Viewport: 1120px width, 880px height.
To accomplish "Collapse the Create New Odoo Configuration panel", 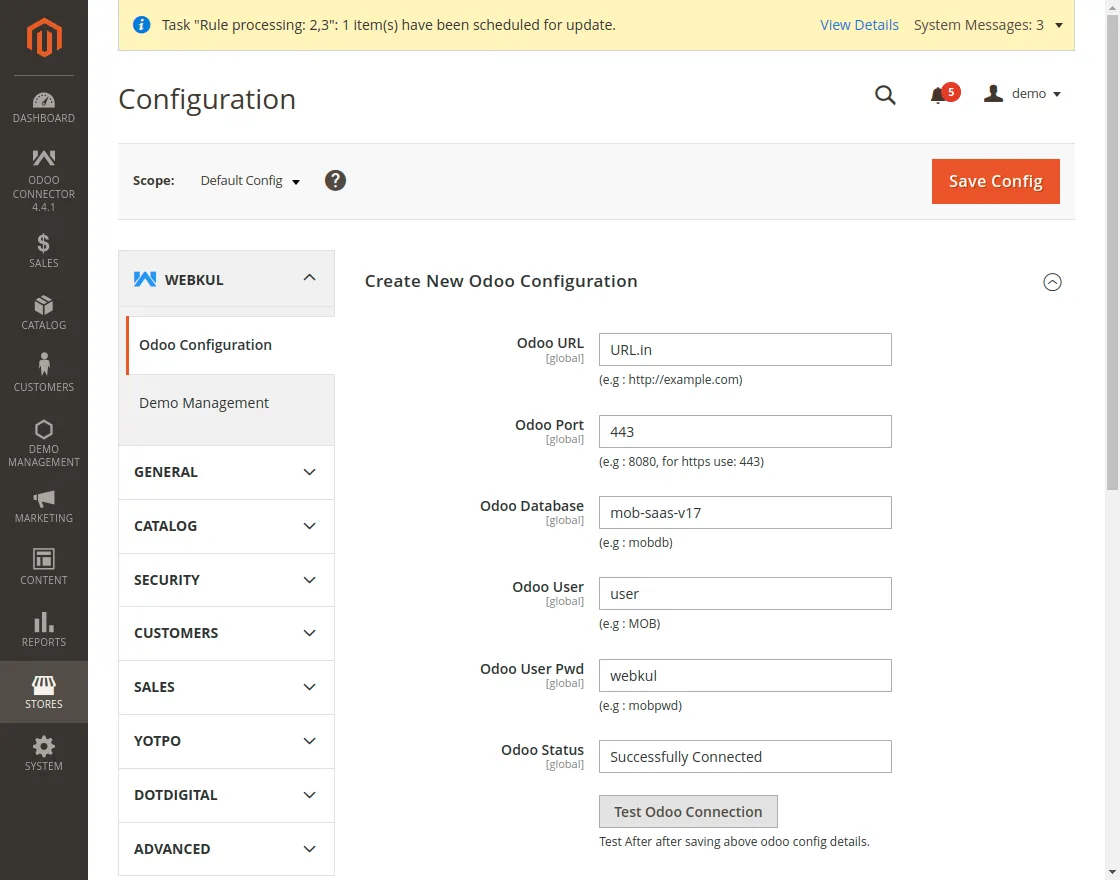I will tap(1052, 282).
